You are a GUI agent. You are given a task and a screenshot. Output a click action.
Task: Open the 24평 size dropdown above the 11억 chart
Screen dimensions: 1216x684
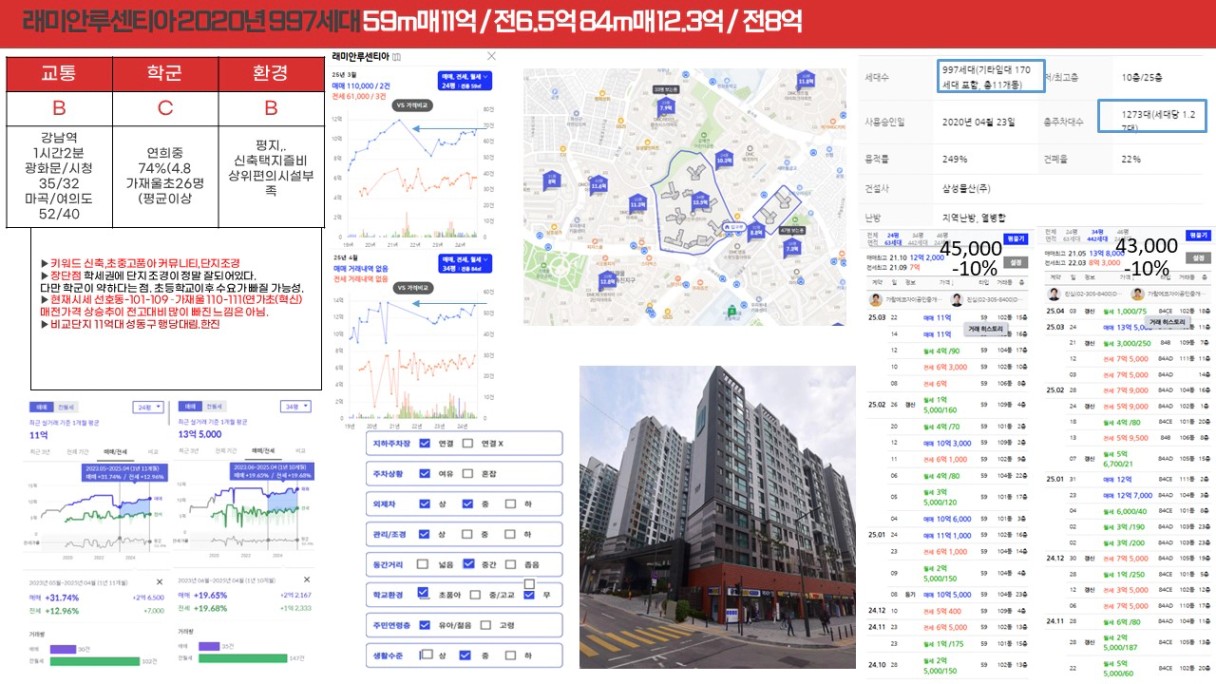point(147,408)
